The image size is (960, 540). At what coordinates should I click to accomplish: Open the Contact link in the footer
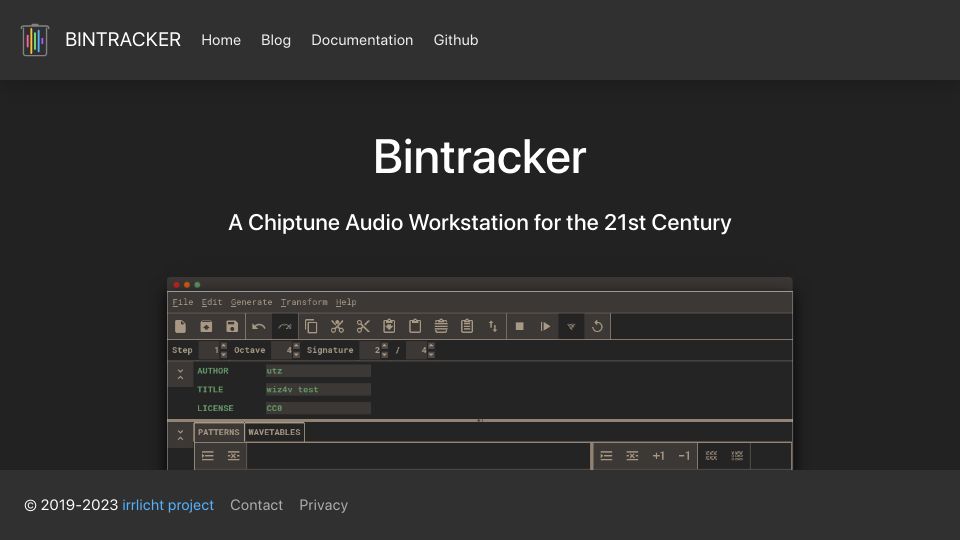[x=257, y=505]
